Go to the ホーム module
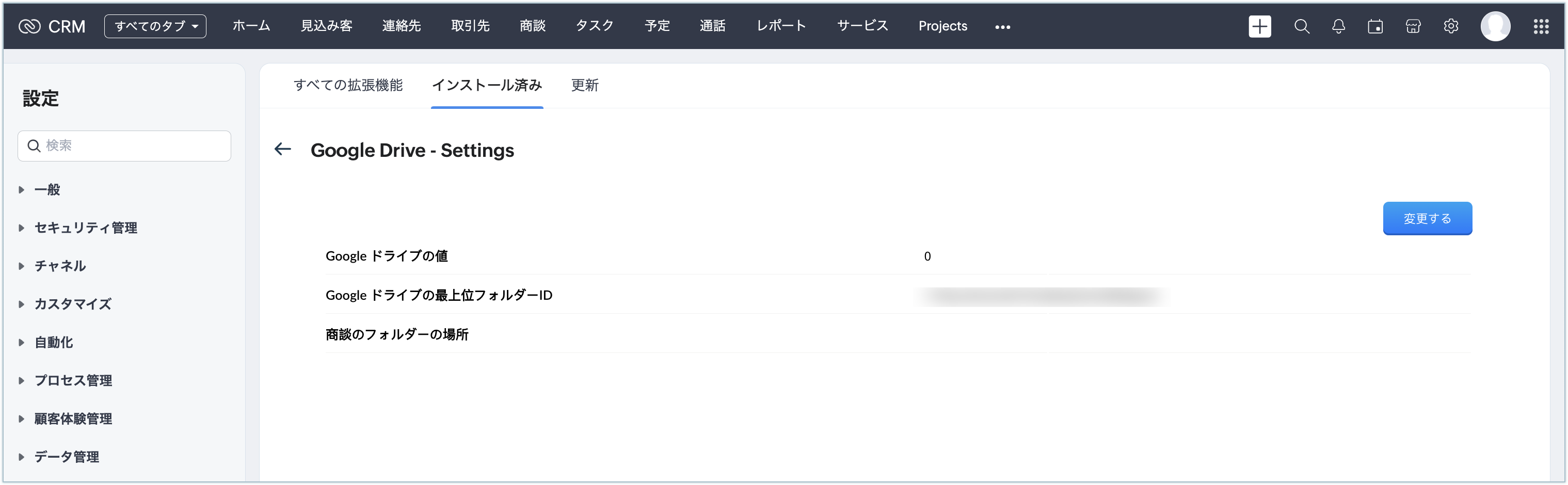 [x=251, y=26]
